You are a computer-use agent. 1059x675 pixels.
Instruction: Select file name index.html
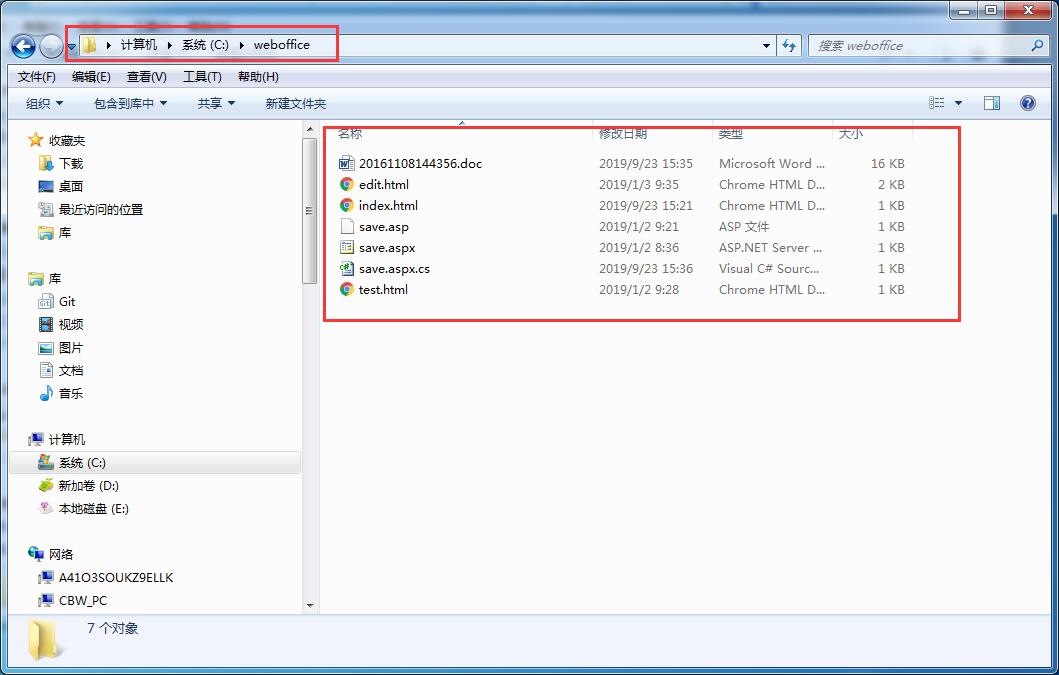coord(388,205)
